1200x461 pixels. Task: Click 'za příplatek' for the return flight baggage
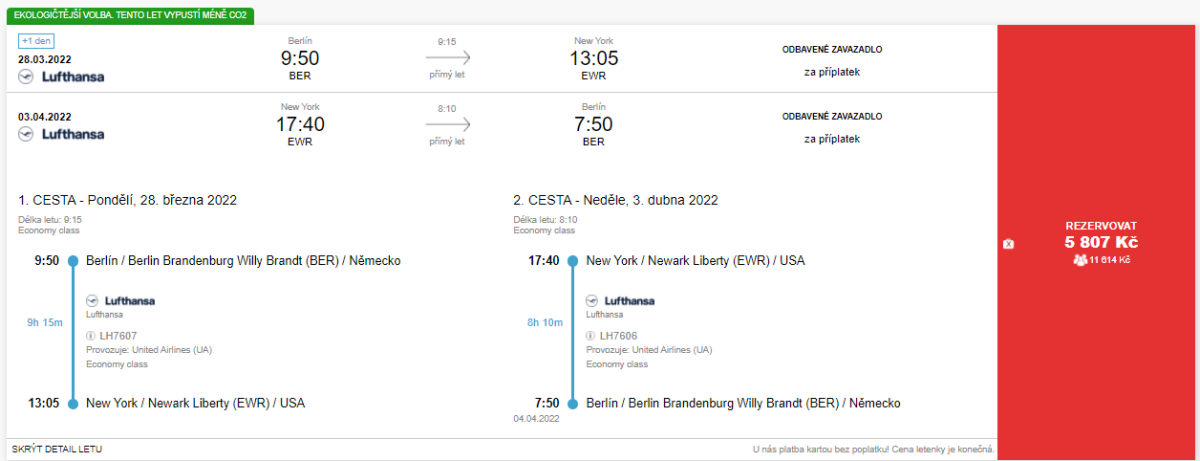coord(832,139)
